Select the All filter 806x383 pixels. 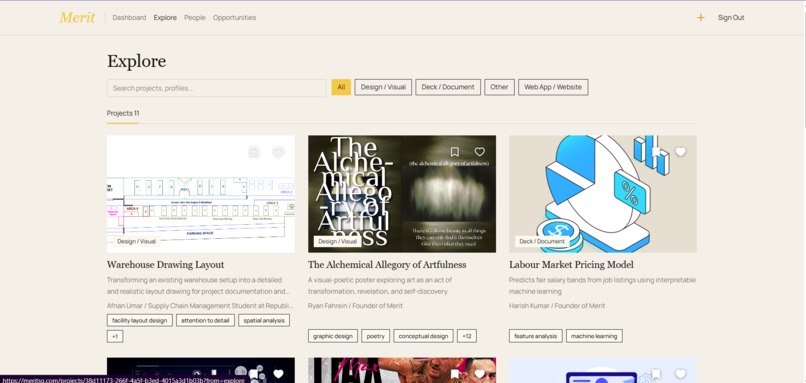(341, 87)
